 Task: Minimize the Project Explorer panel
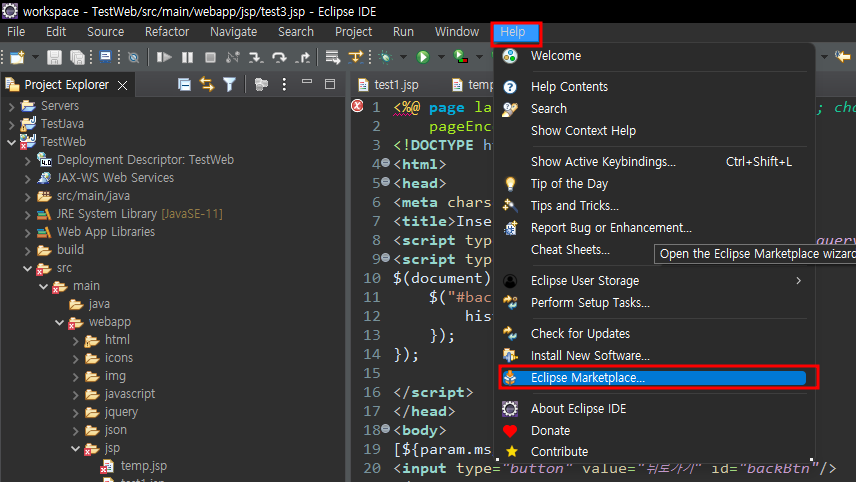click(307, 82)
